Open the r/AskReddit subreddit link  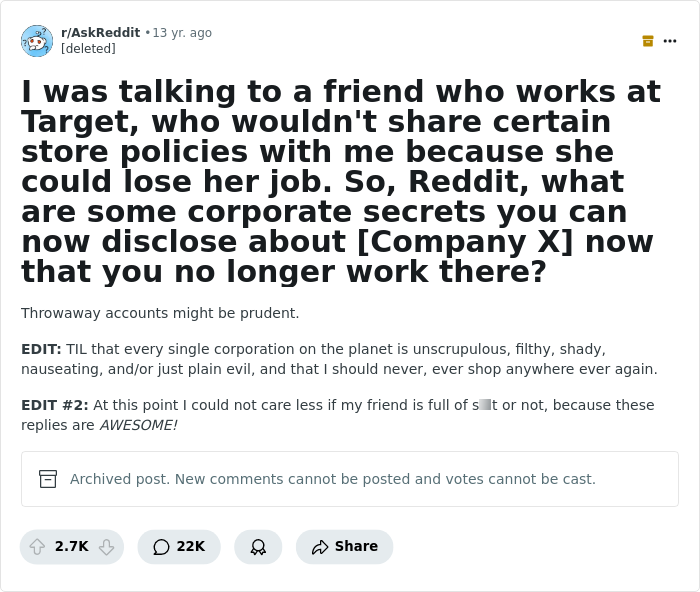coord(100,33)
